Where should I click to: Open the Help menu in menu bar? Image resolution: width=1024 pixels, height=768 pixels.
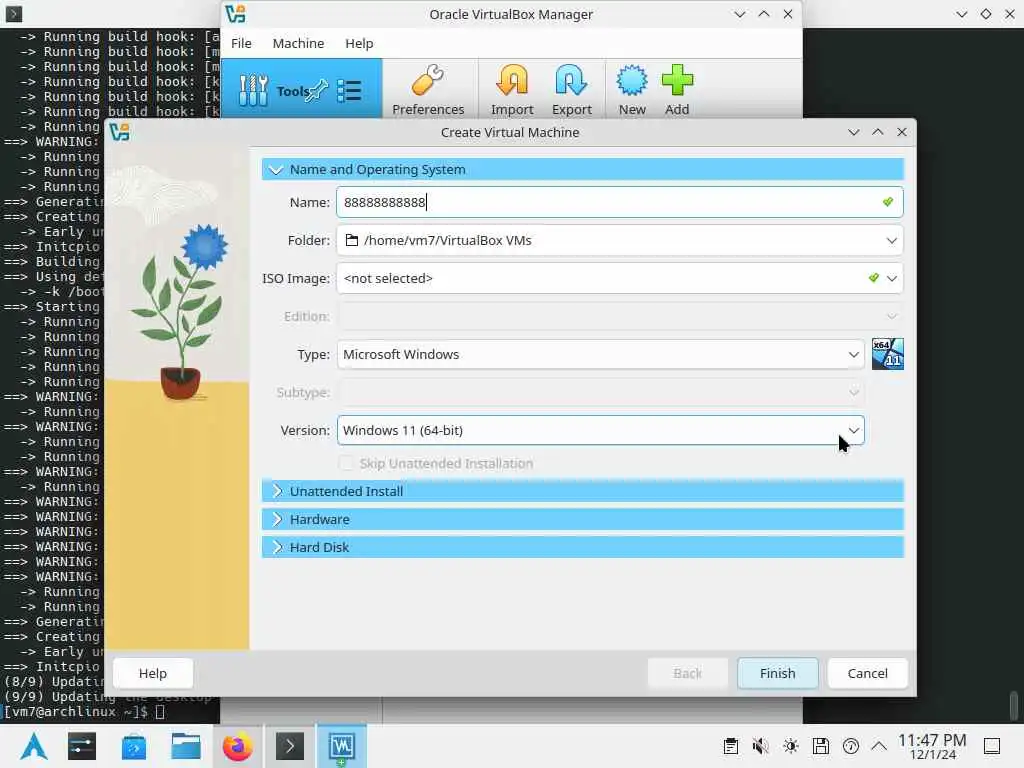pyautogui.click(x=359, y=43)
